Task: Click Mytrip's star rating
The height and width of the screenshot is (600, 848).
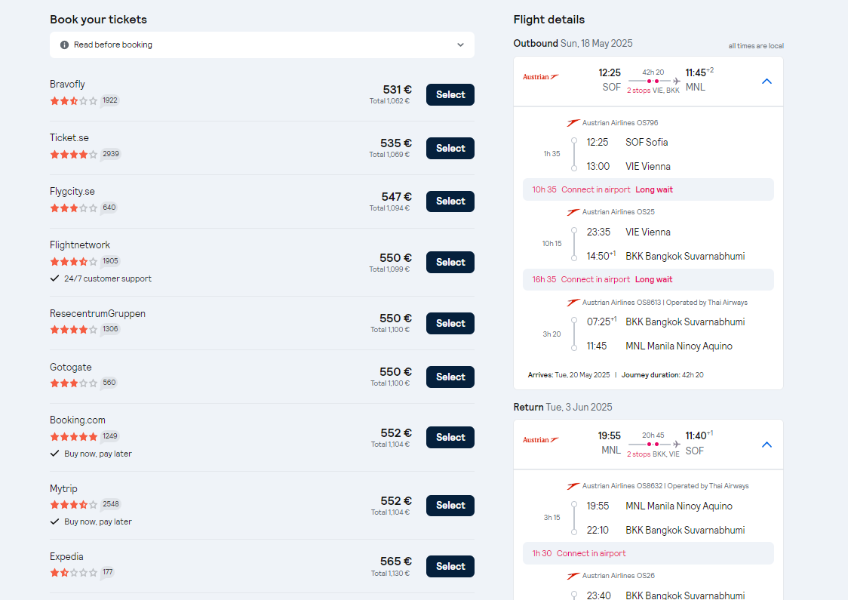Action: [x=74, y=505]
